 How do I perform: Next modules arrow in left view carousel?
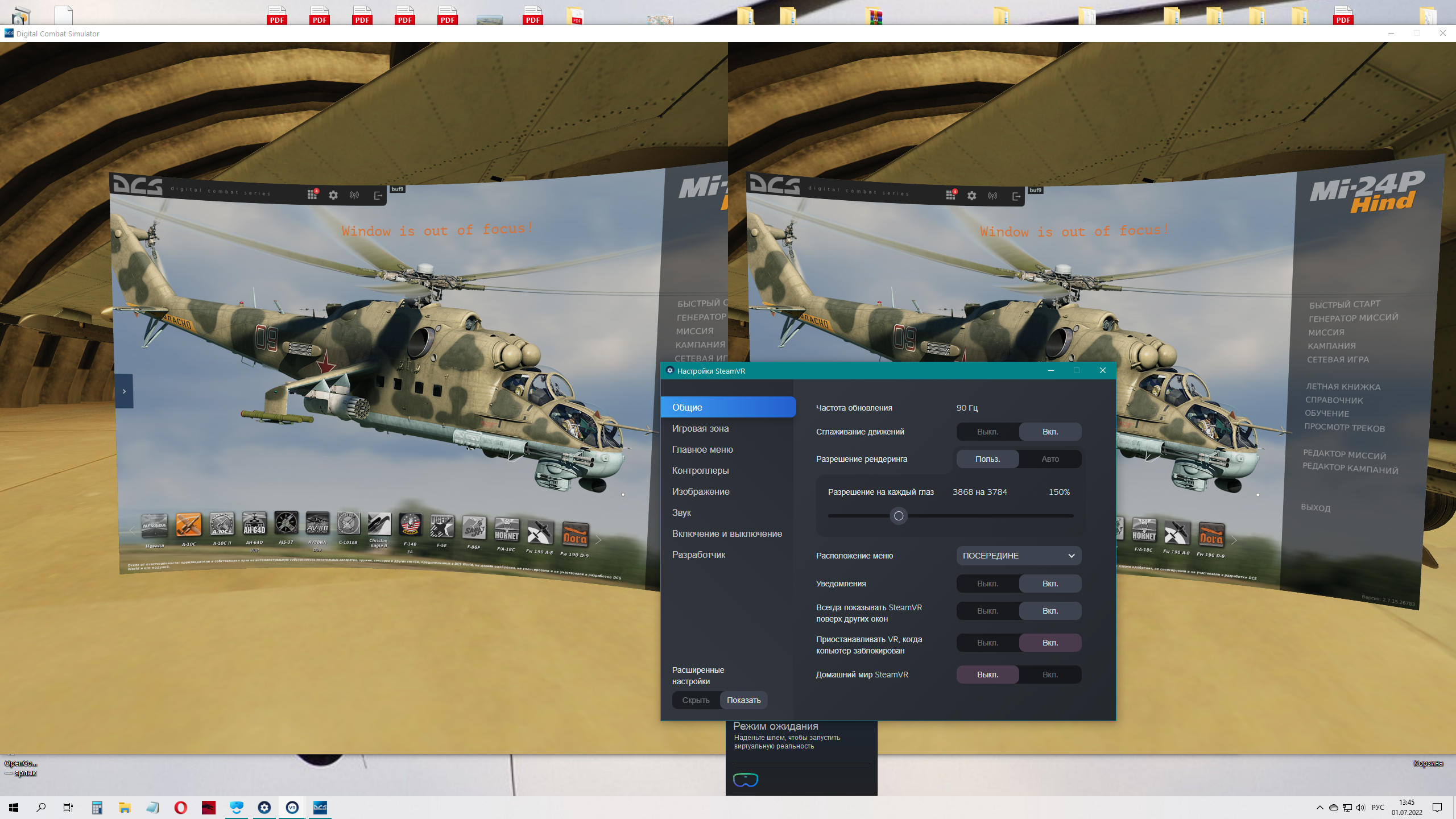click(x=598, y=540)
